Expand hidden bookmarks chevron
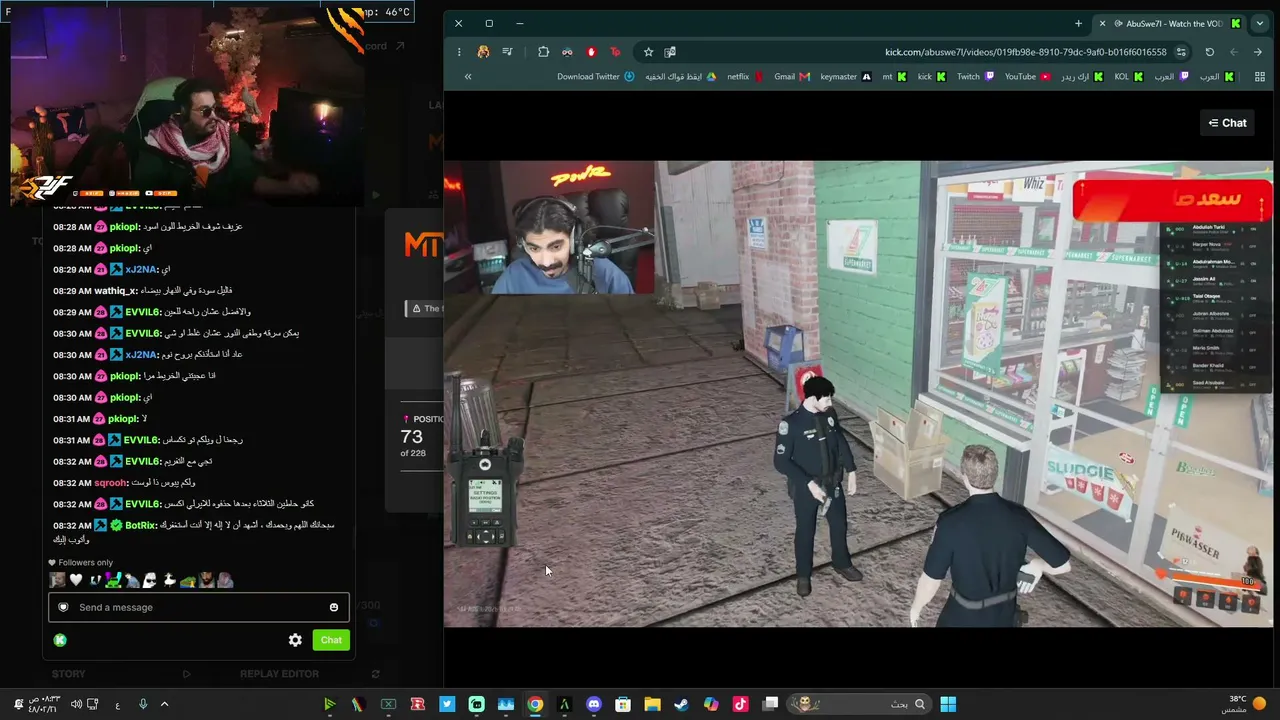Screen dimensions: 1280x720 (467, 77)
